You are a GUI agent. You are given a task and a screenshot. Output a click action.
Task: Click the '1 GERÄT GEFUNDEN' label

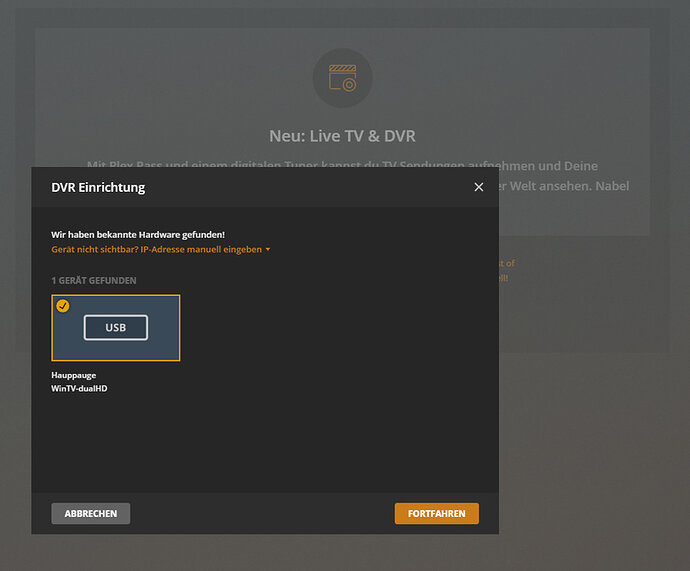coord(94,281)
